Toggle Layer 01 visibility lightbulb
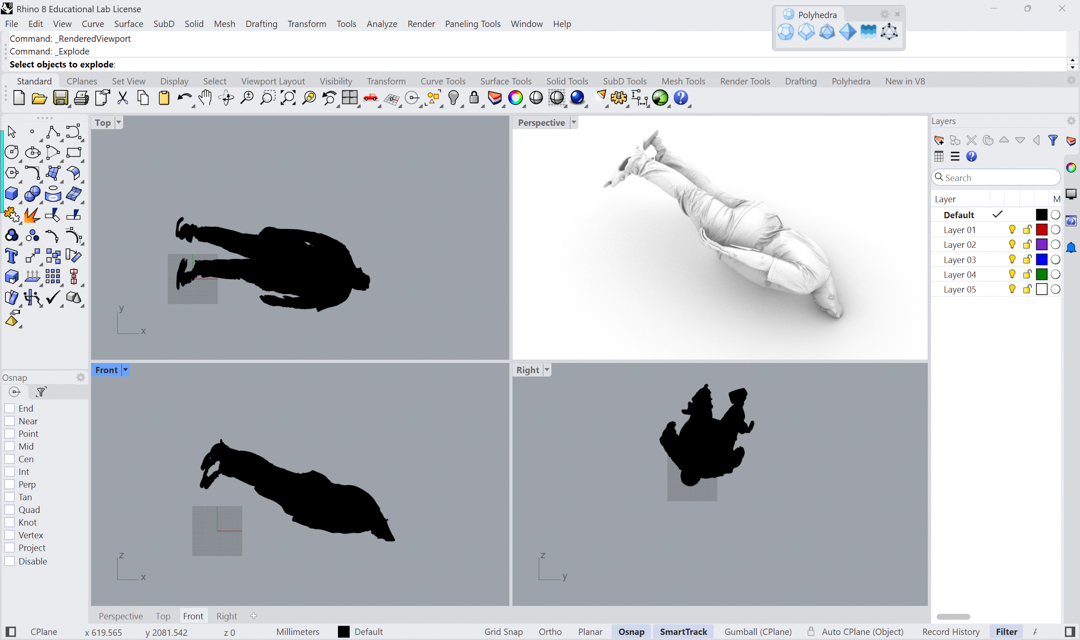1080x640 pixels. point(1012,230)
